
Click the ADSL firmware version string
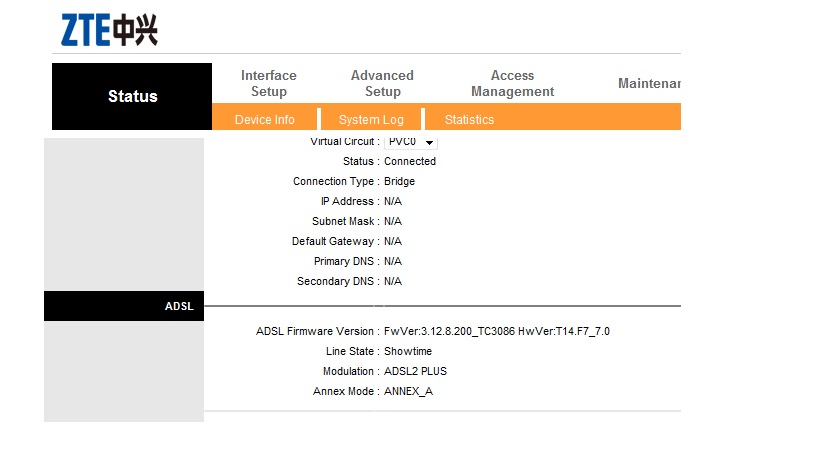click(497, 331)
